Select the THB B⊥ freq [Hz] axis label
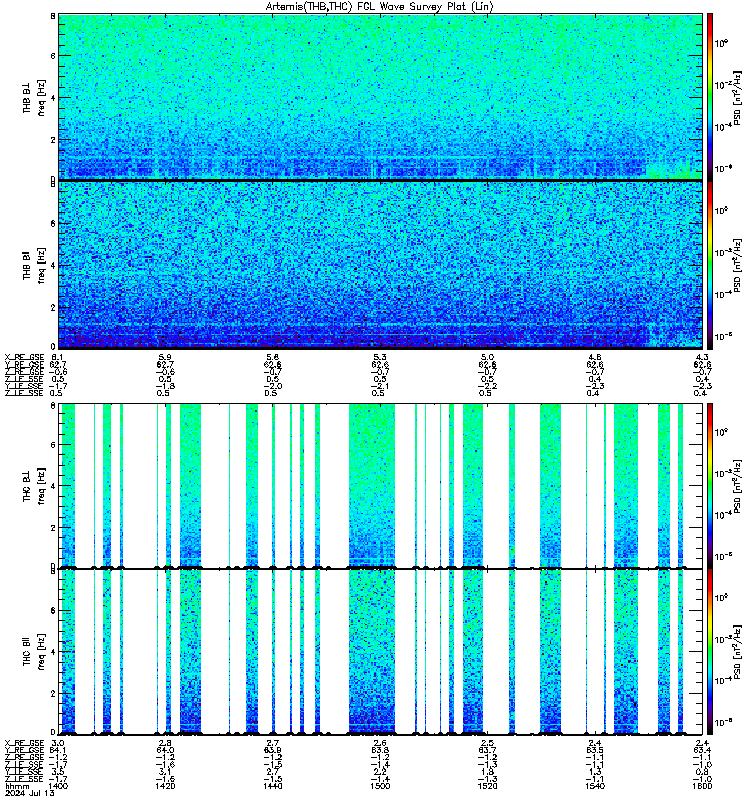This screenshot has width=750, height=800. (34, 97)
